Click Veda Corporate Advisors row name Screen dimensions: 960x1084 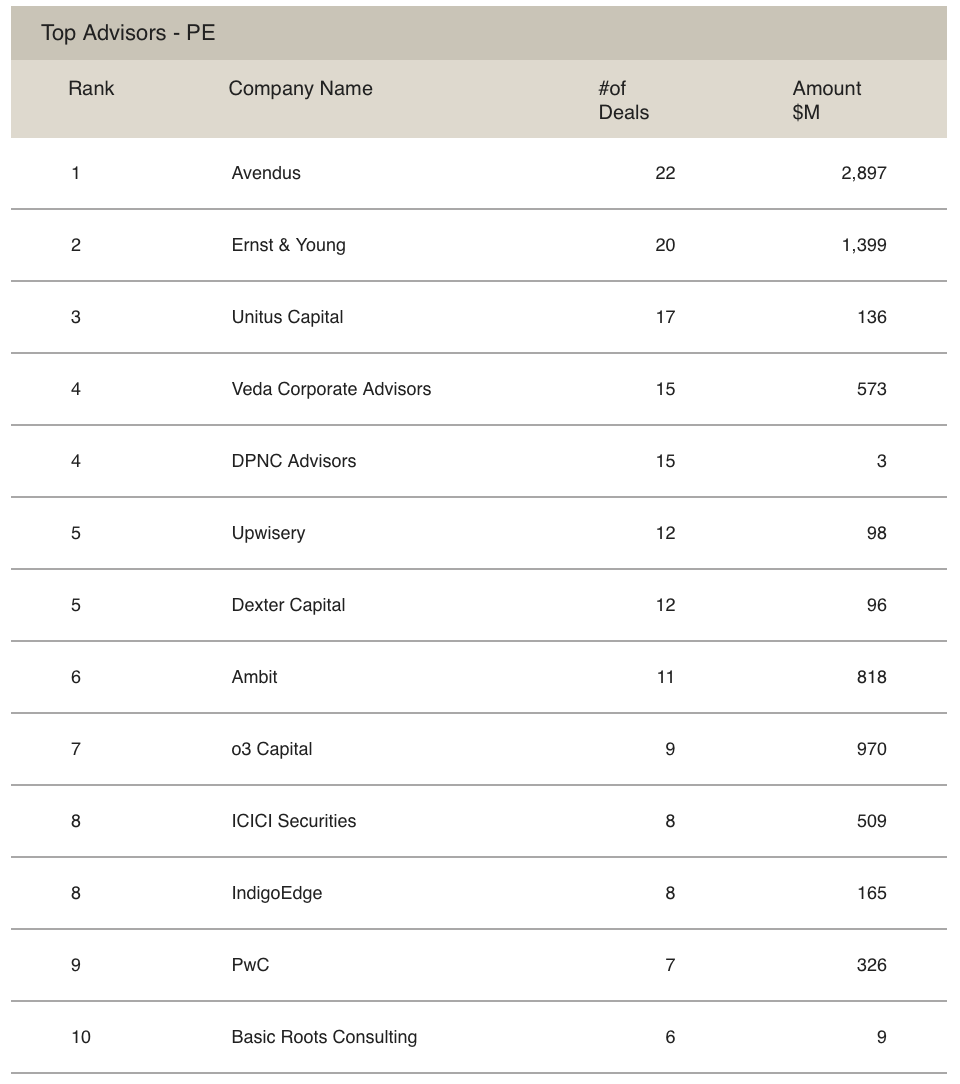click(x=331, y=389)
